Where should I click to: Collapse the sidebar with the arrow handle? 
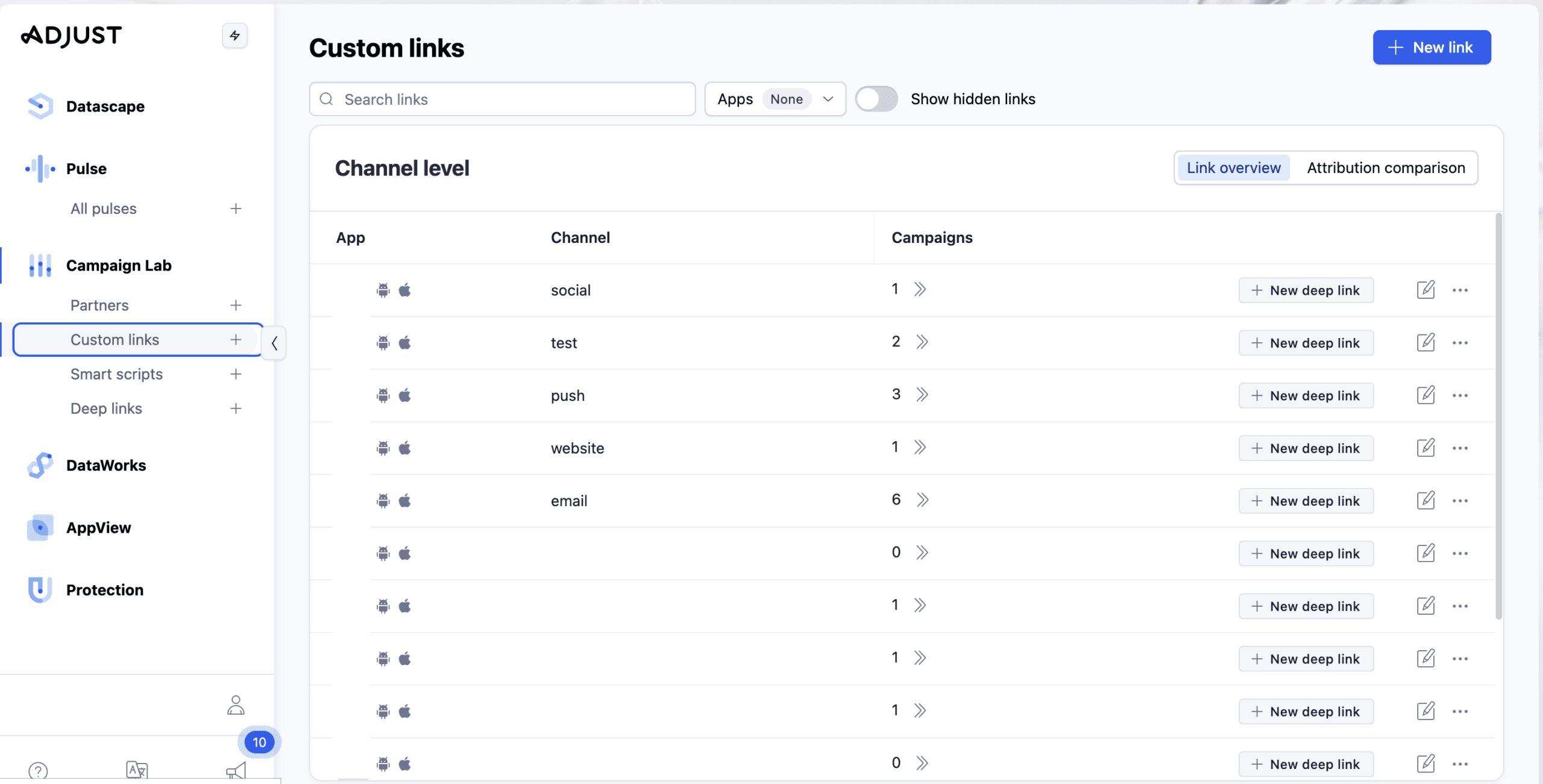click(274, 343)
